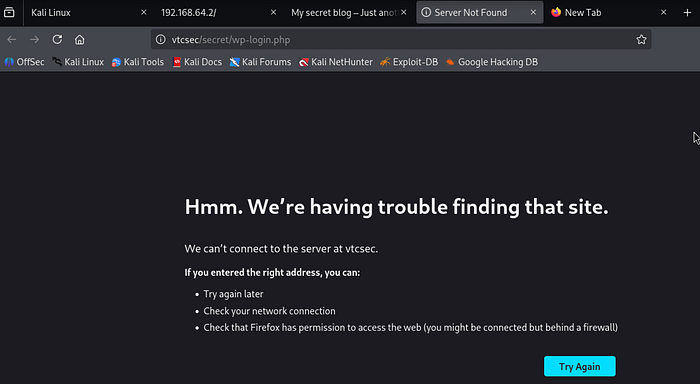Viewport: 700px width, 384px height.
Task: Go to the Home page
Action: (79, 40)
